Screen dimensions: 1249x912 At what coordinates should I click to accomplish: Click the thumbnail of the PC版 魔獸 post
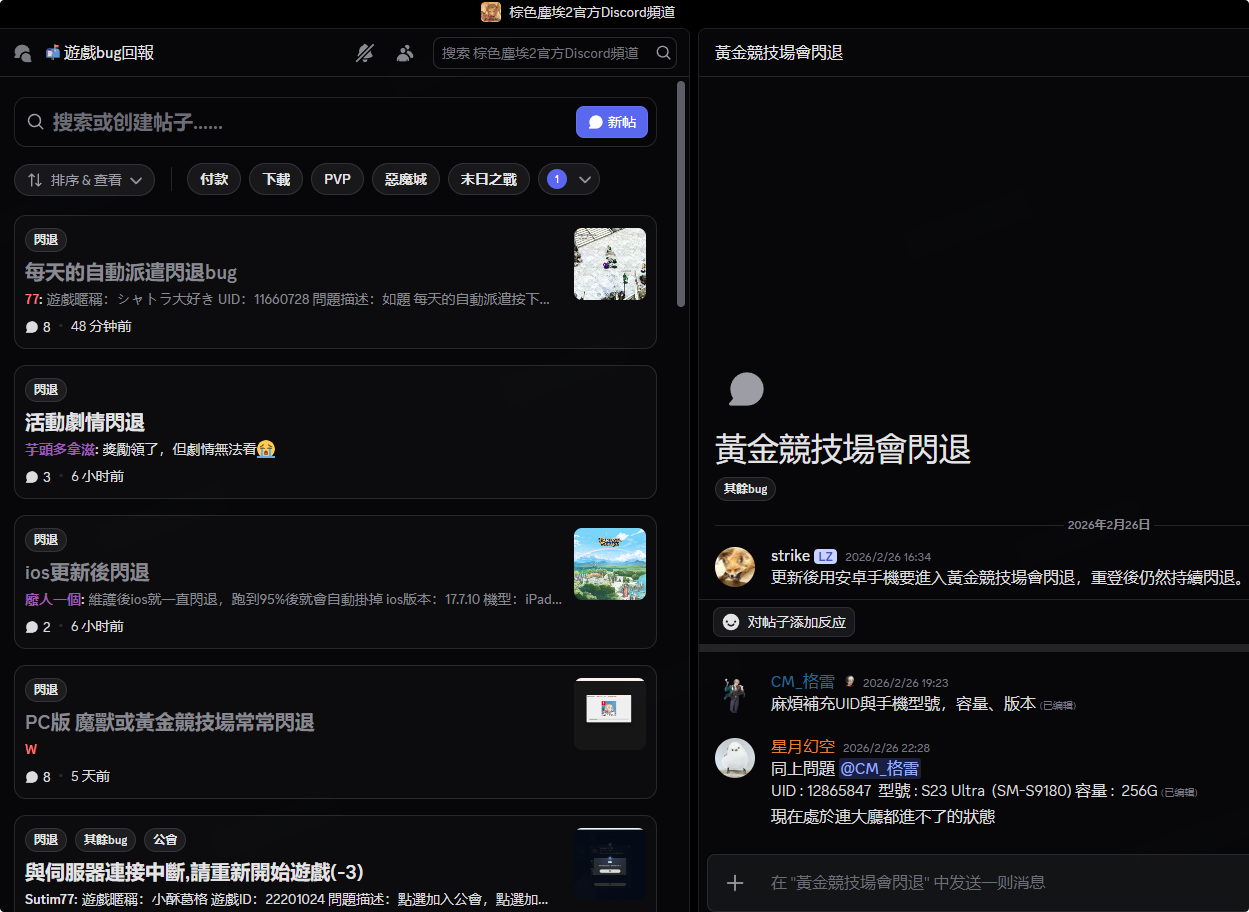pos(610,714)
